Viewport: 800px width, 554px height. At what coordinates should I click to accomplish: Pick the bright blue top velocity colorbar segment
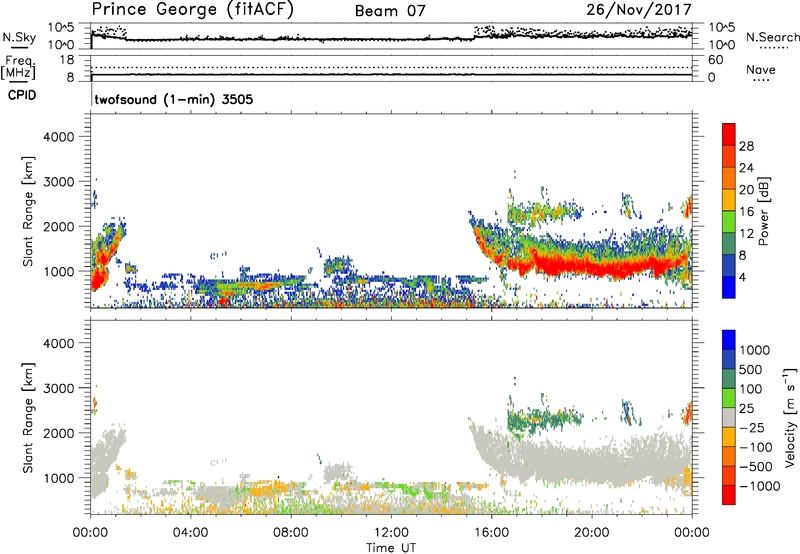pyautogui.click(x=729, y=340)
